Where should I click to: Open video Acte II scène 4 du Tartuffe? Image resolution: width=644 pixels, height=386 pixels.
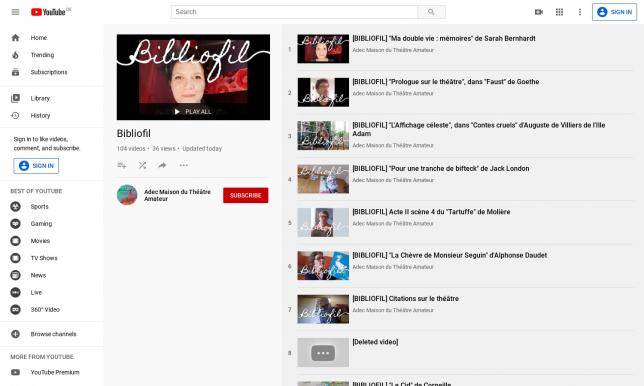[x=431, y=212]
